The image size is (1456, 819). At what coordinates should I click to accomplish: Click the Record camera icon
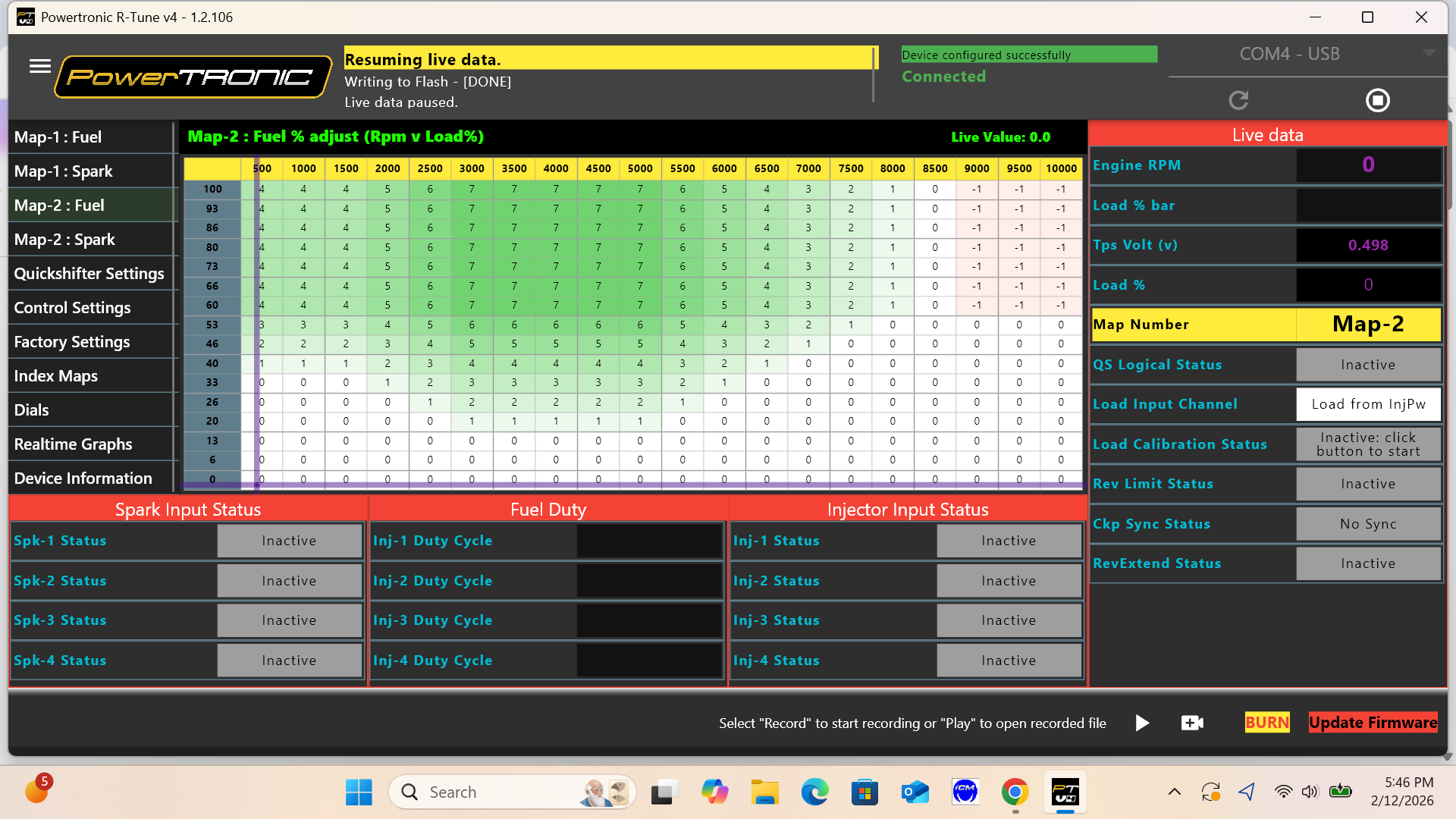click(1192, 723)
